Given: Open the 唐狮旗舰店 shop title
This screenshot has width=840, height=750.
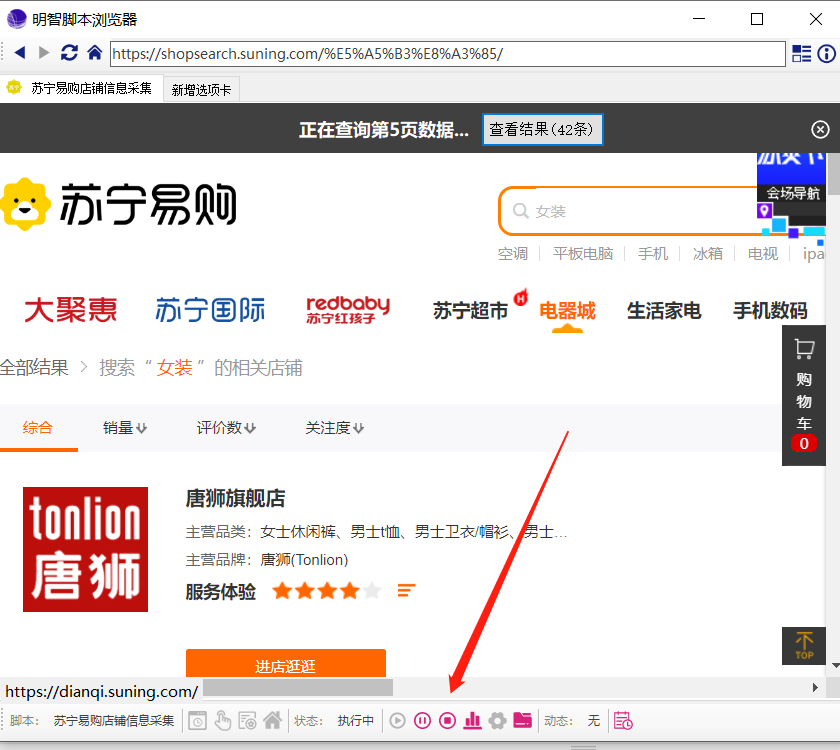Looking at the screenshot, I should (x=235, y=498).
